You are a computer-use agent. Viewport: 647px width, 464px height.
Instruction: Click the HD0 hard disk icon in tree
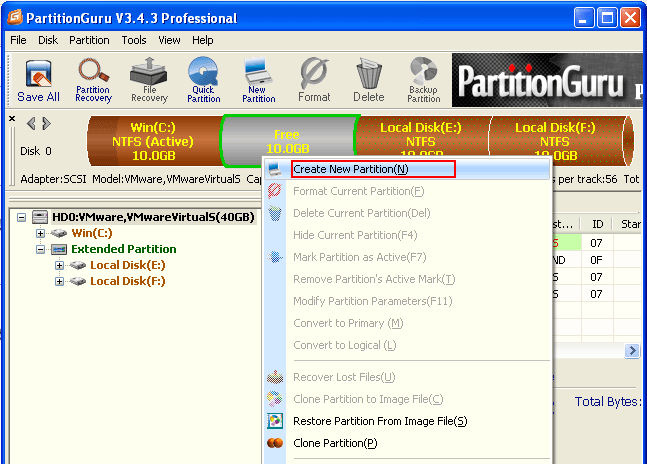point(40,217)
